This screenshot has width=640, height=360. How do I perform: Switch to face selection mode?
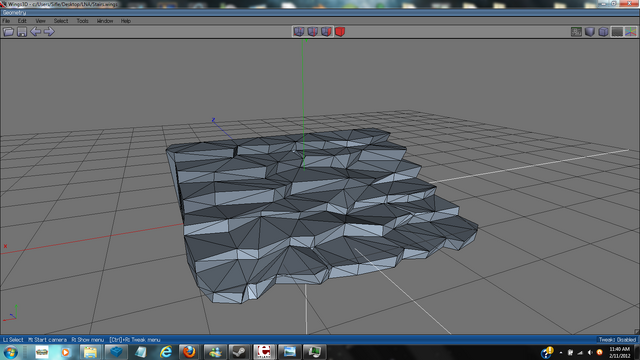[326, 31]
